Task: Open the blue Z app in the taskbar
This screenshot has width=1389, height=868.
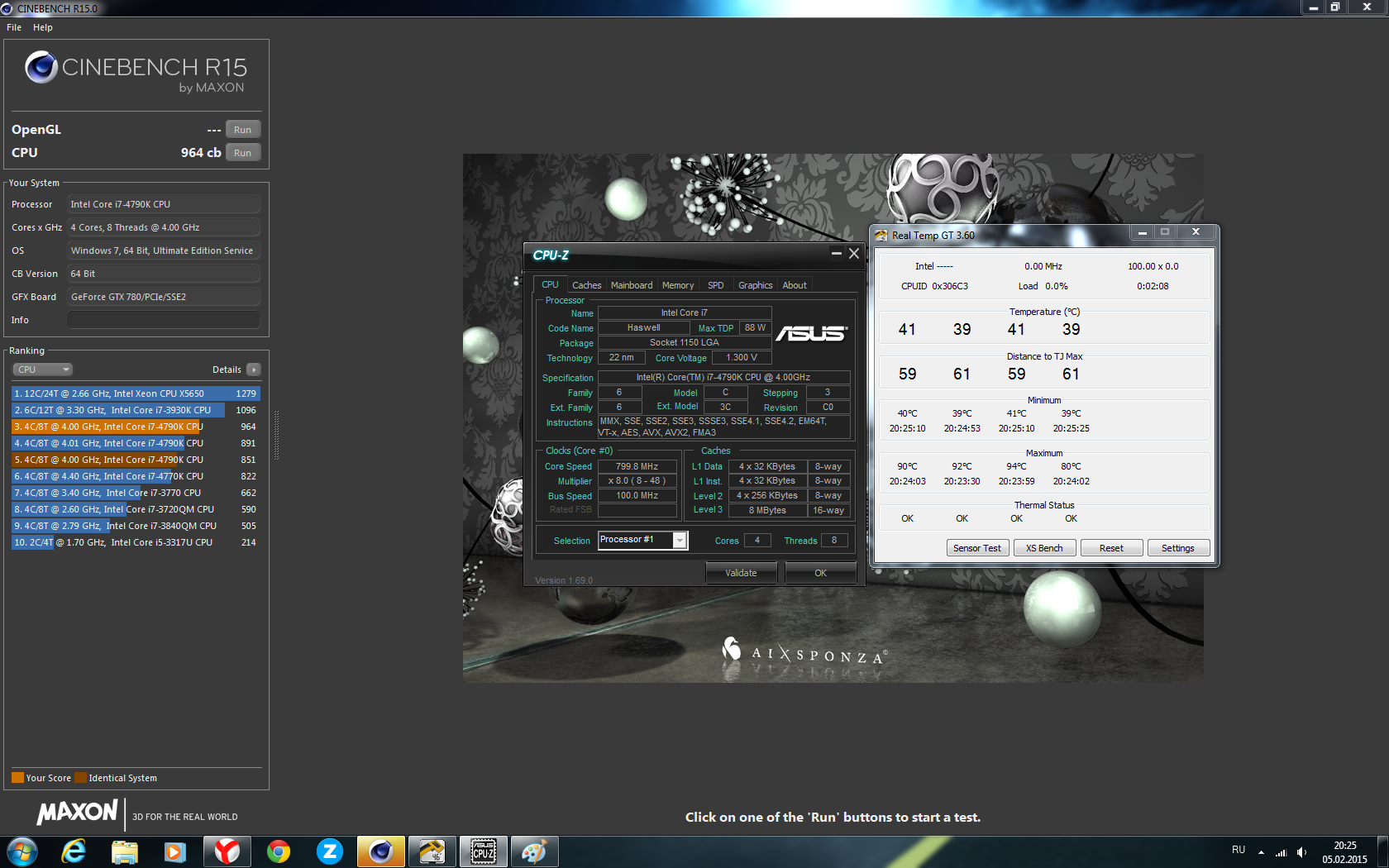Action: [330, 851]
